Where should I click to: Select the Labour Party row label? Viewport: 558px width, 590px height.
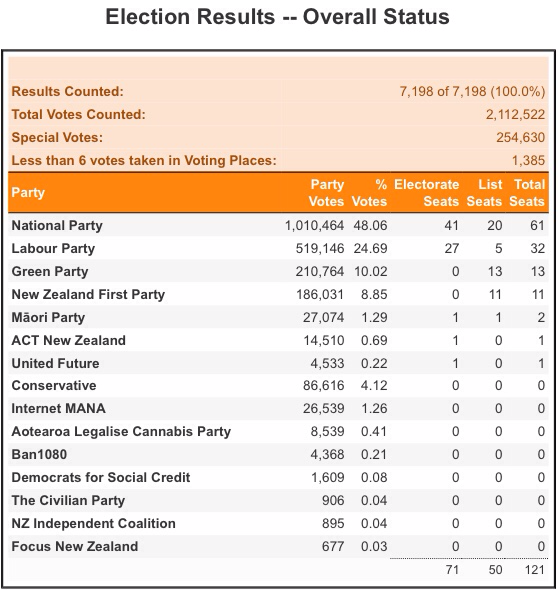[53, 248]
